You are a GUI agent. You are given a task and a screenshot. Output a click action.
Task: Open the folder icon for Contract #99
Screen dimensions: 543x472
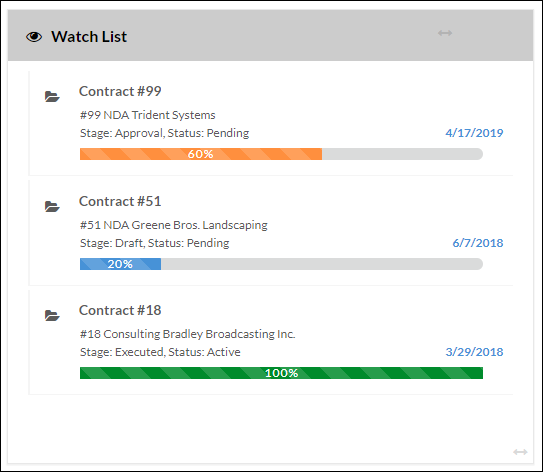click(52, 97)
